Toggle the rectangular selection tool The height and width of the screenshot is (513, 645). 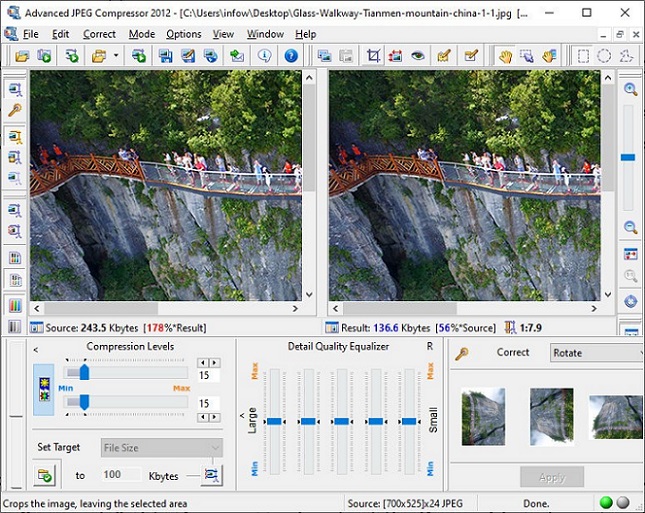[x=583, y=56]
